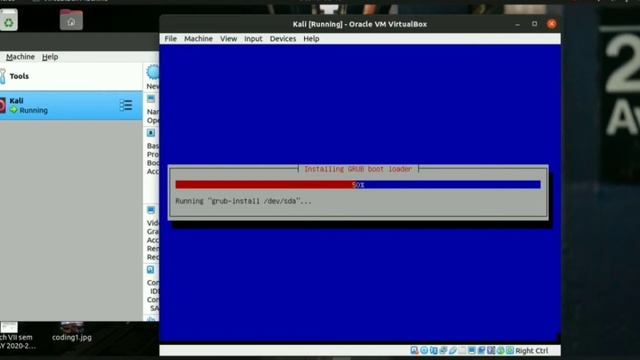Close the Kali VirtualBox window
This screenshot has width=640, height=360.
pos(552,24)
